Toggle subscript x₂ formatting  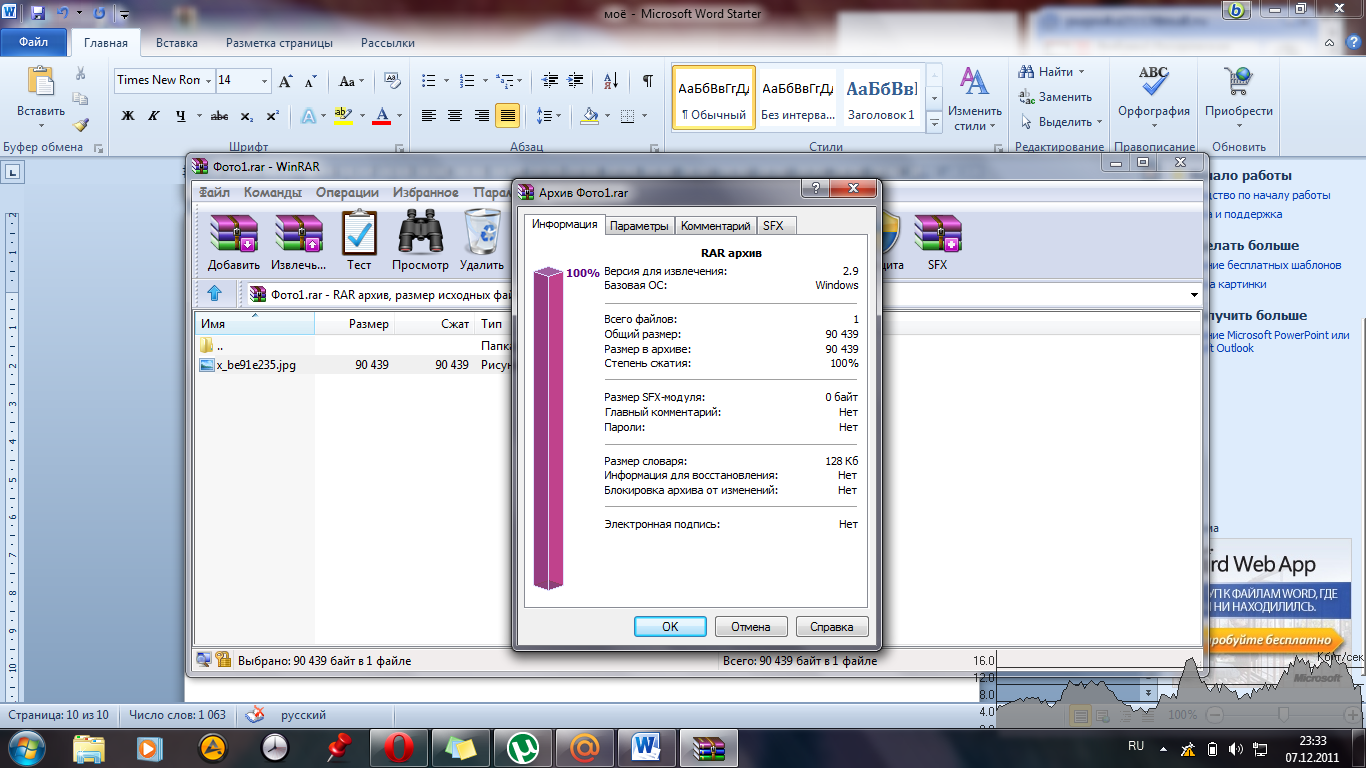point(247,116)
